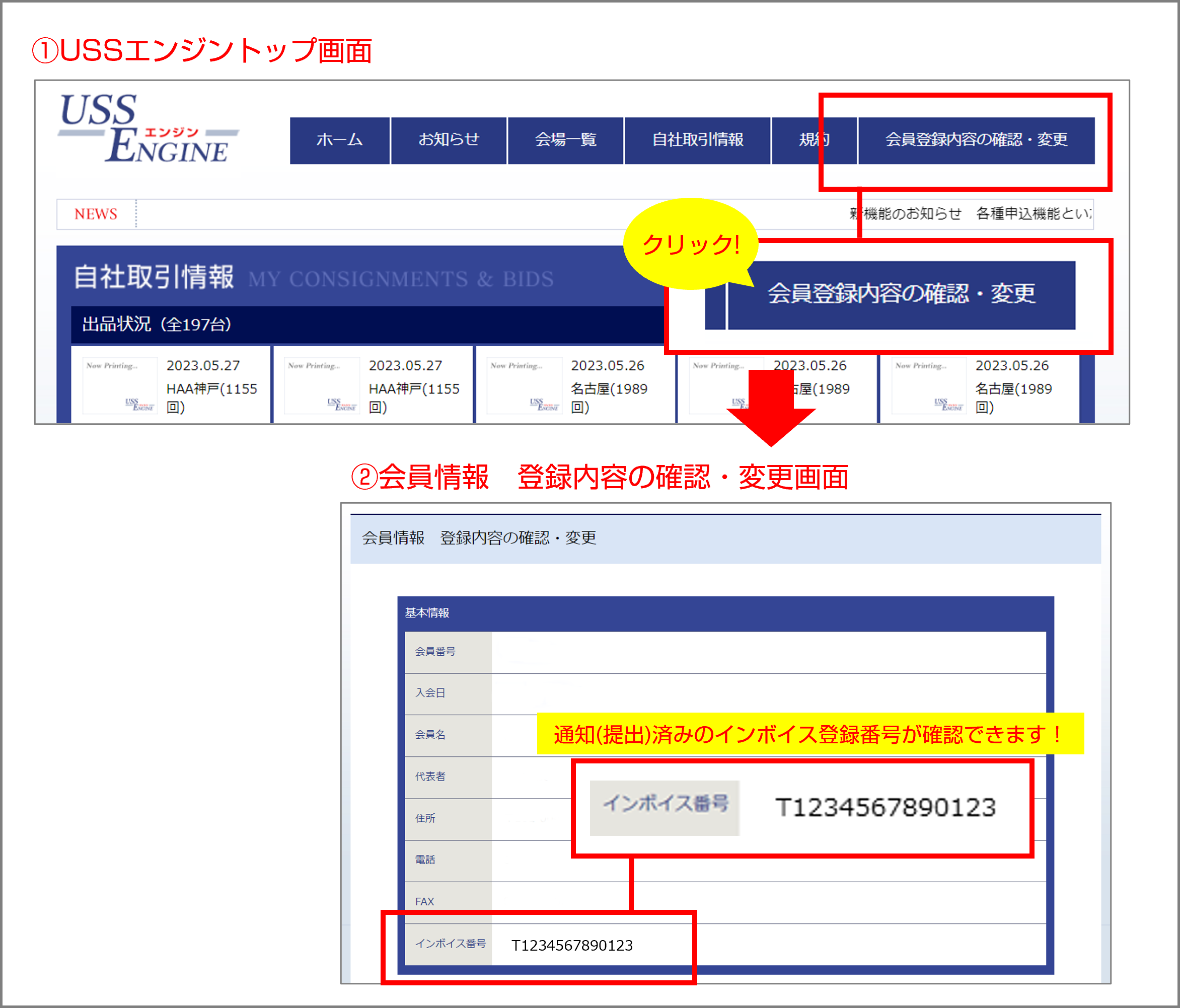Open the second HAA神戸 2023.05.27 listing thumbnail
The width and height of the screenshot is (1180, 1008).
(322, 385)
